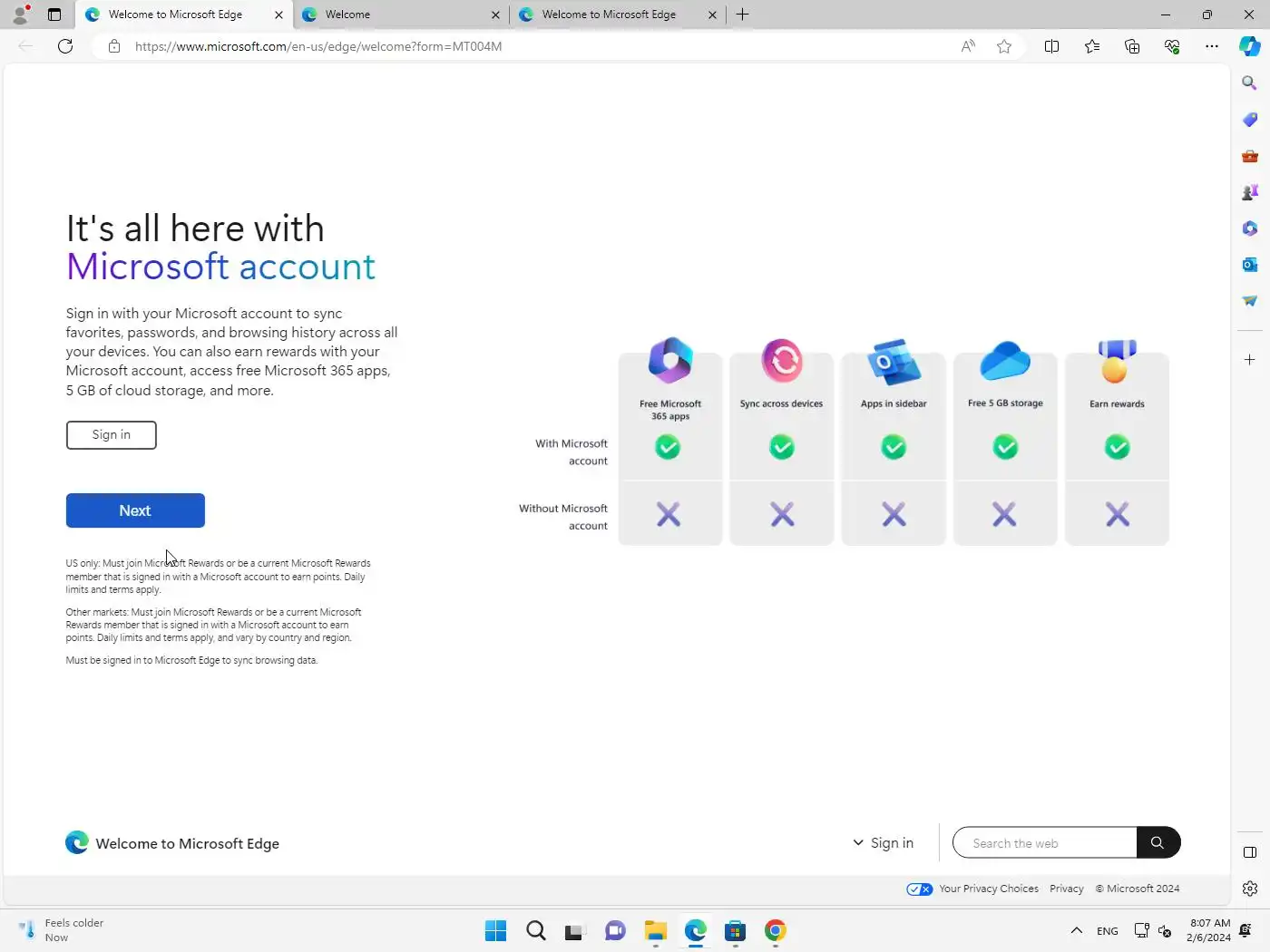
Task: Open the Google Chrome taskbar icon
Action: point(775,931)
